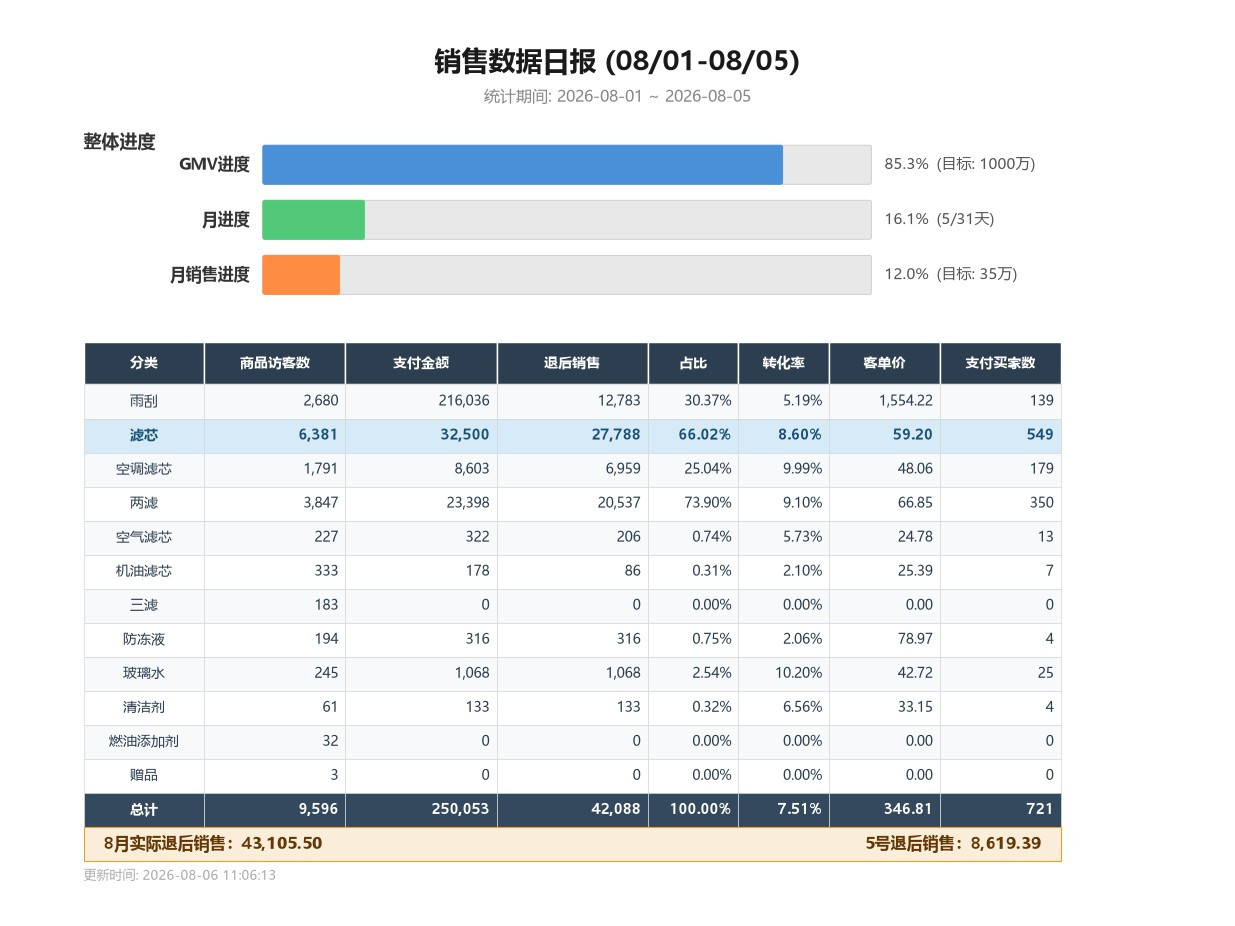Select the 清洁剂 category cell
The image size is (1235, 926).
click(144, 707)
